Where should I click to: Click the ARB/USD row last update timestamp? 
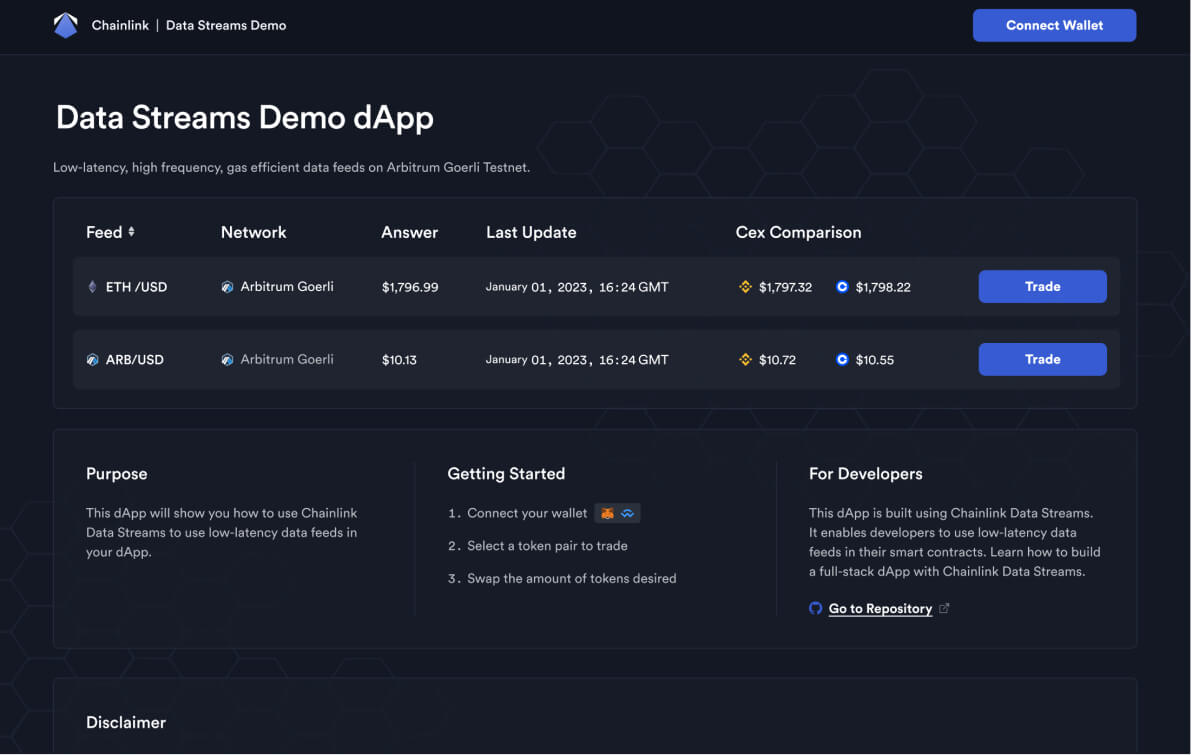pyautogui.click(x=577, y=360)
